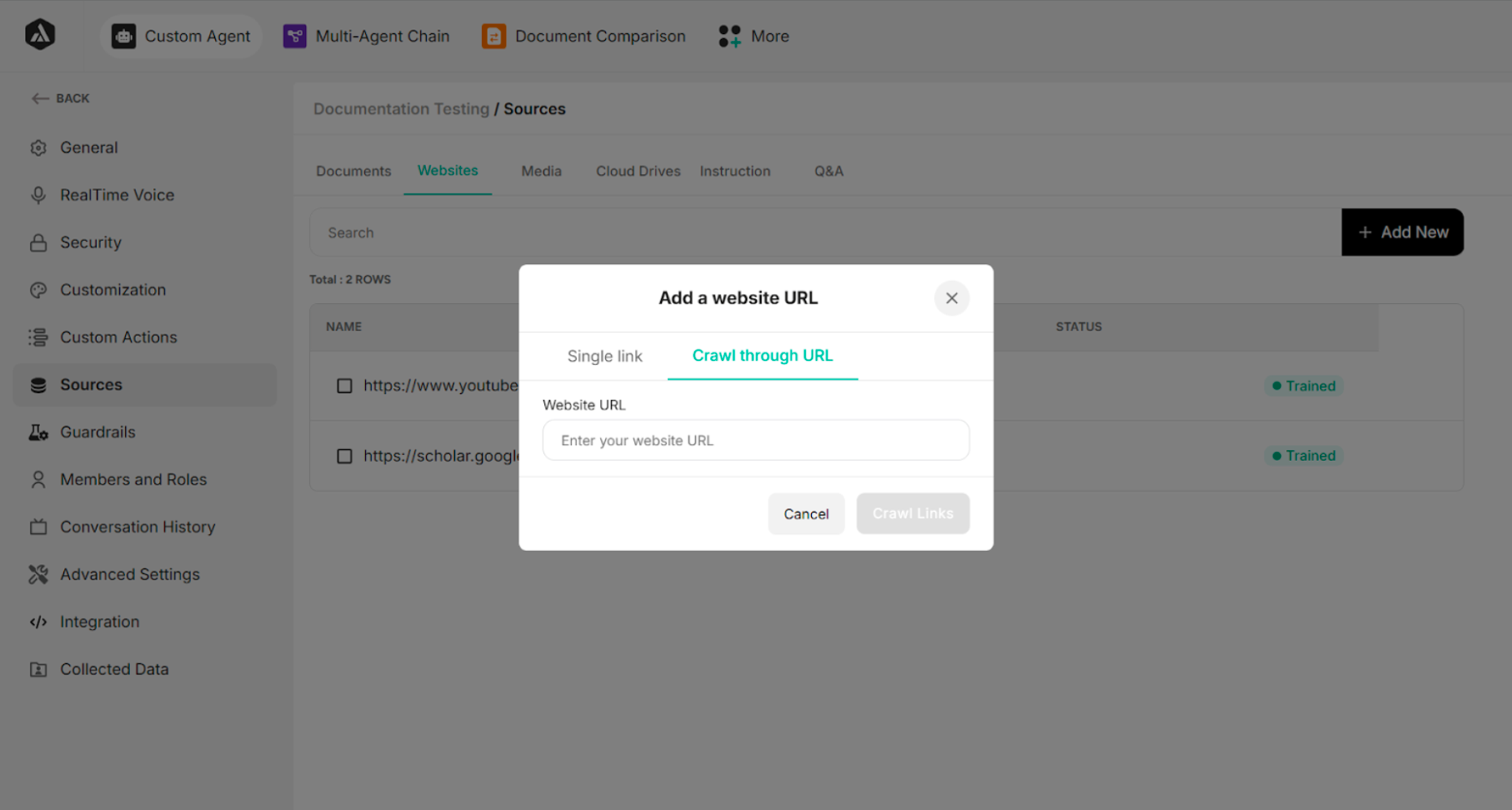
Task: Click the Trained status of youtube row
Action: click(x=1304, y=386)
